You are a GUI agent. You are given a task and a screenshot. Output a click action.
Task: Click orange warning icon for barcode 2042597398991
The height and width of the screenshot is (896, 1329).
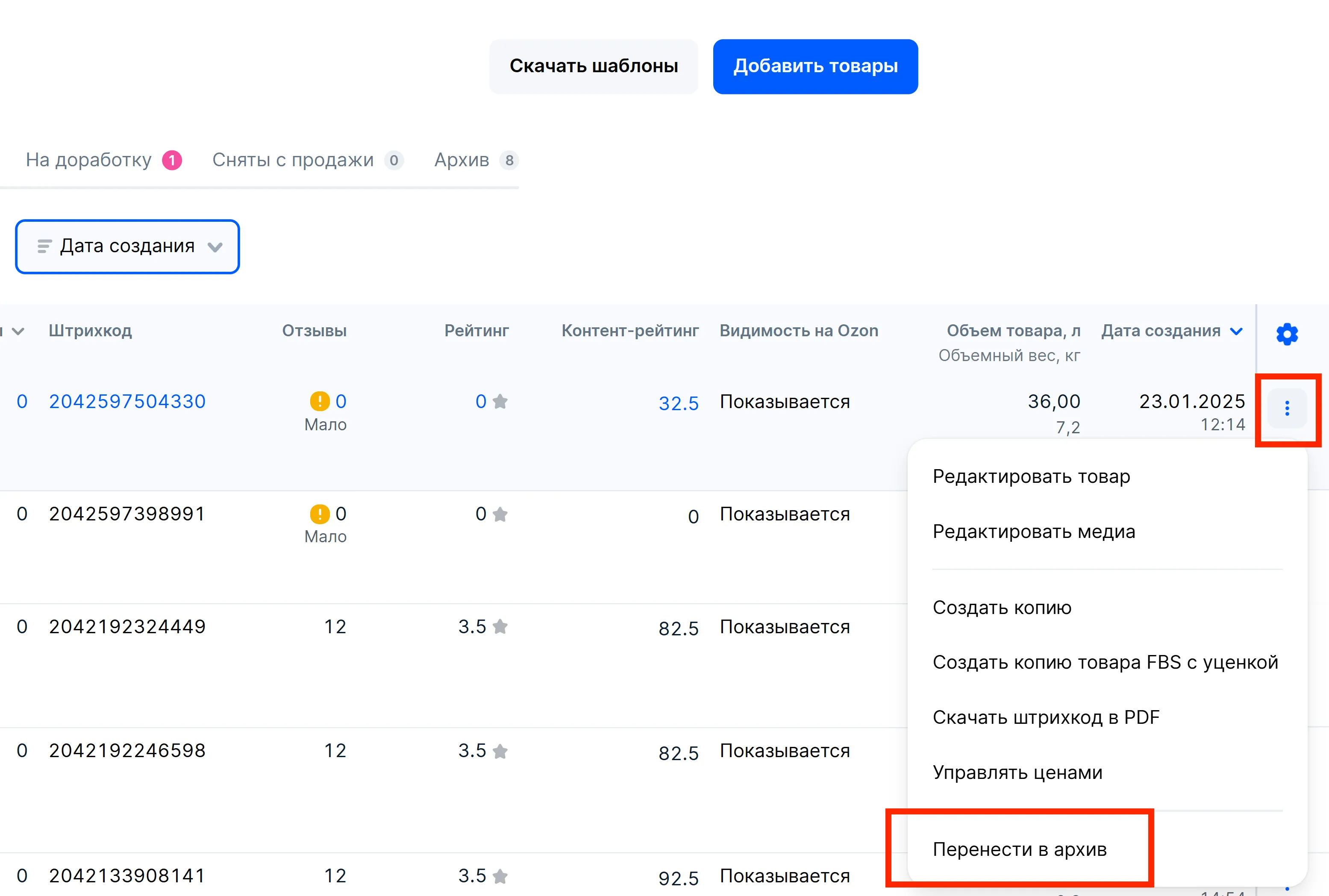tap(319, 514)
